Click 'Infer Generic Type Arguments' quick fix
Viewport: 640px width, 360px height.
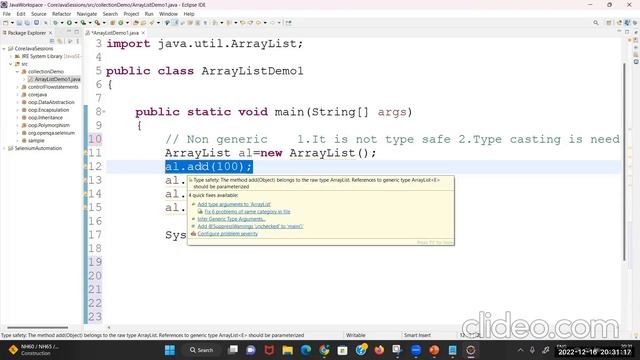point(231,219)
